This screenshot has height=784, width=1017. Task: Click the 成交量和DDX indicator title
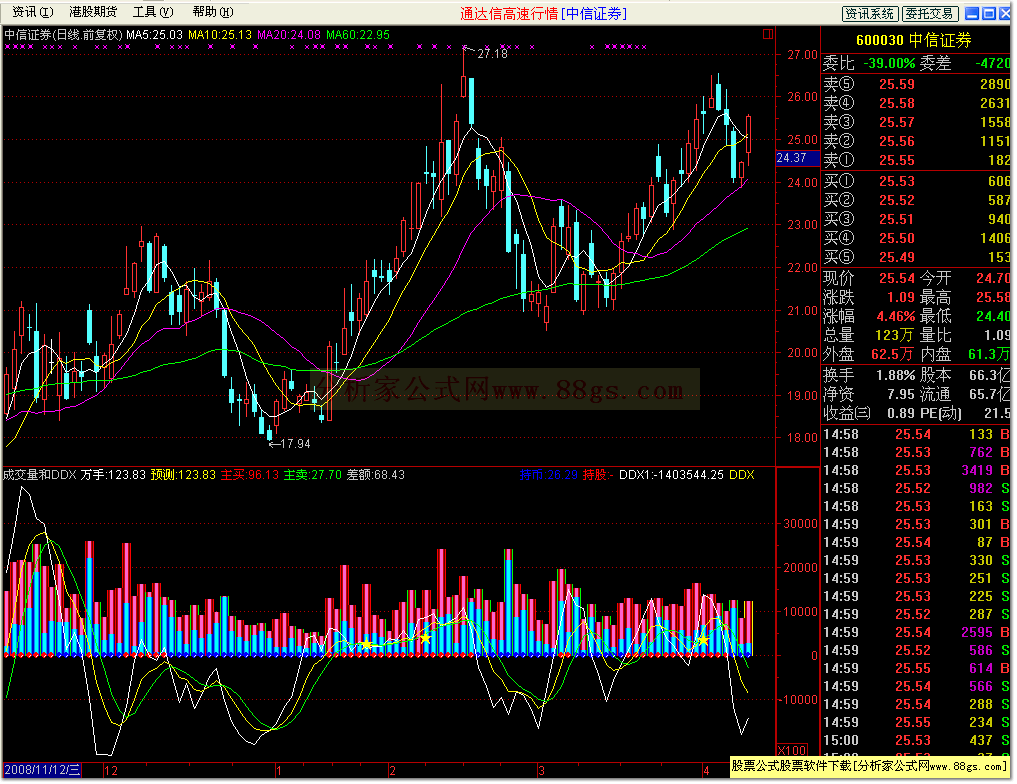(x=40, y=475)
